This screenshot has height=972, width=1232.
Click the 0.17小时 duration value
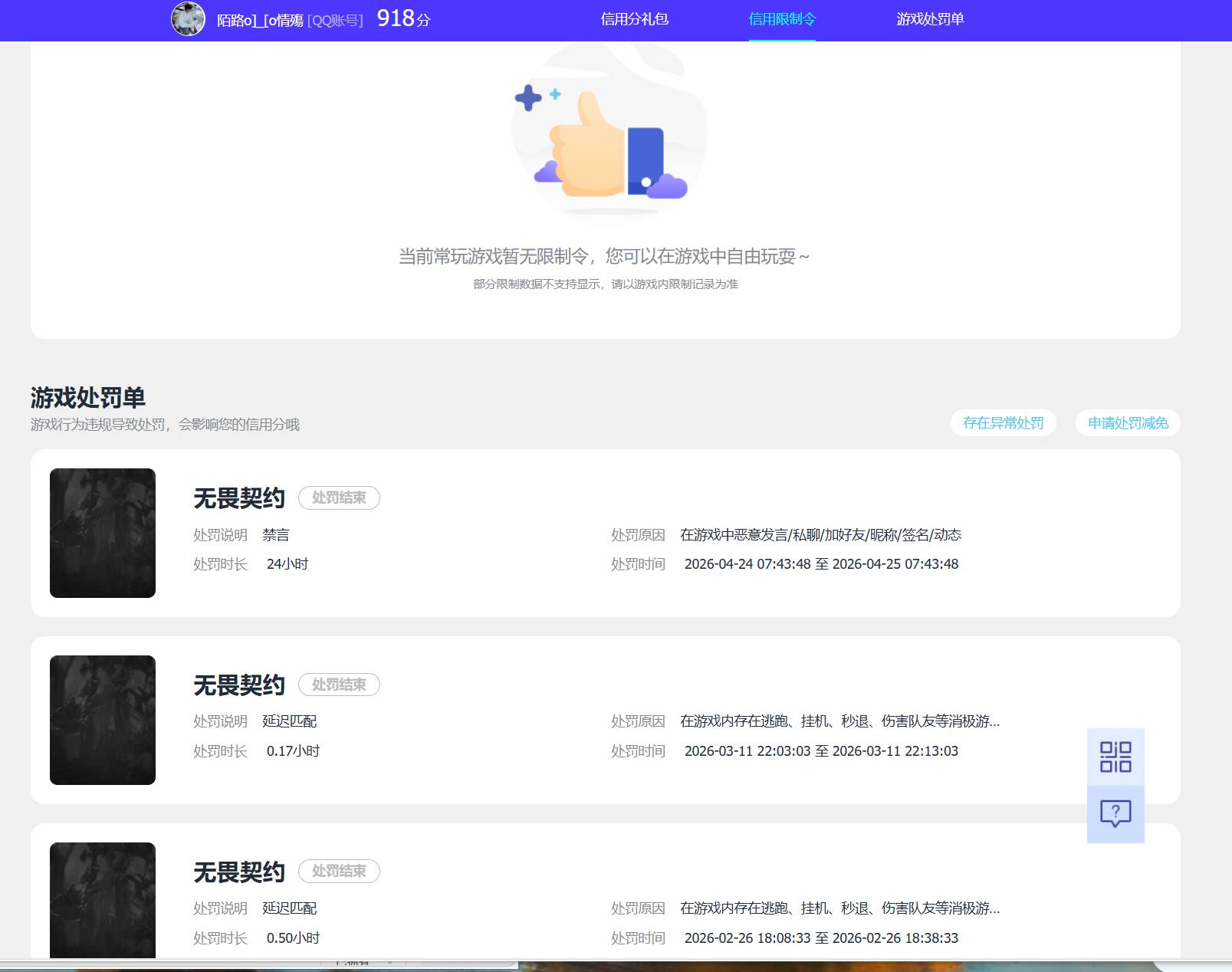pyautogui.click(x=293, y=751)
